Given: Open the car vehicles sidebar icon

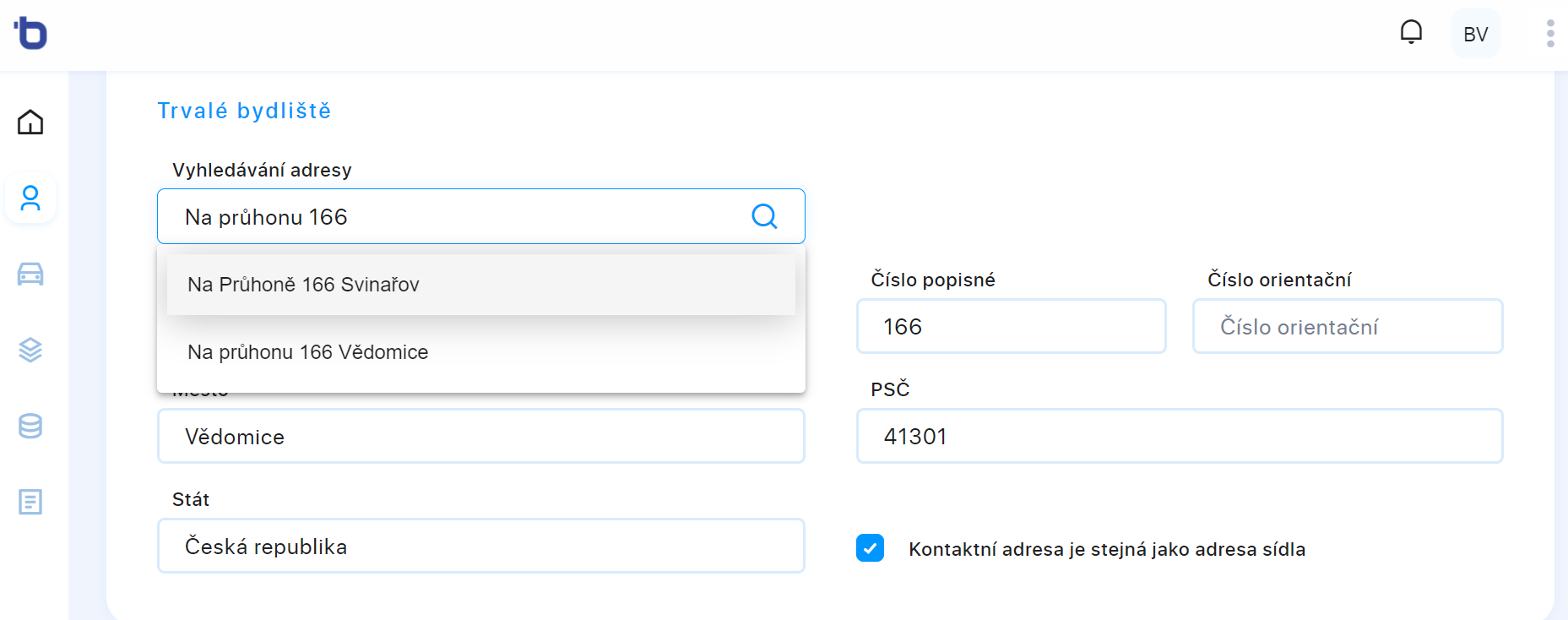Looking at the screenshot, I should point(30,274).
